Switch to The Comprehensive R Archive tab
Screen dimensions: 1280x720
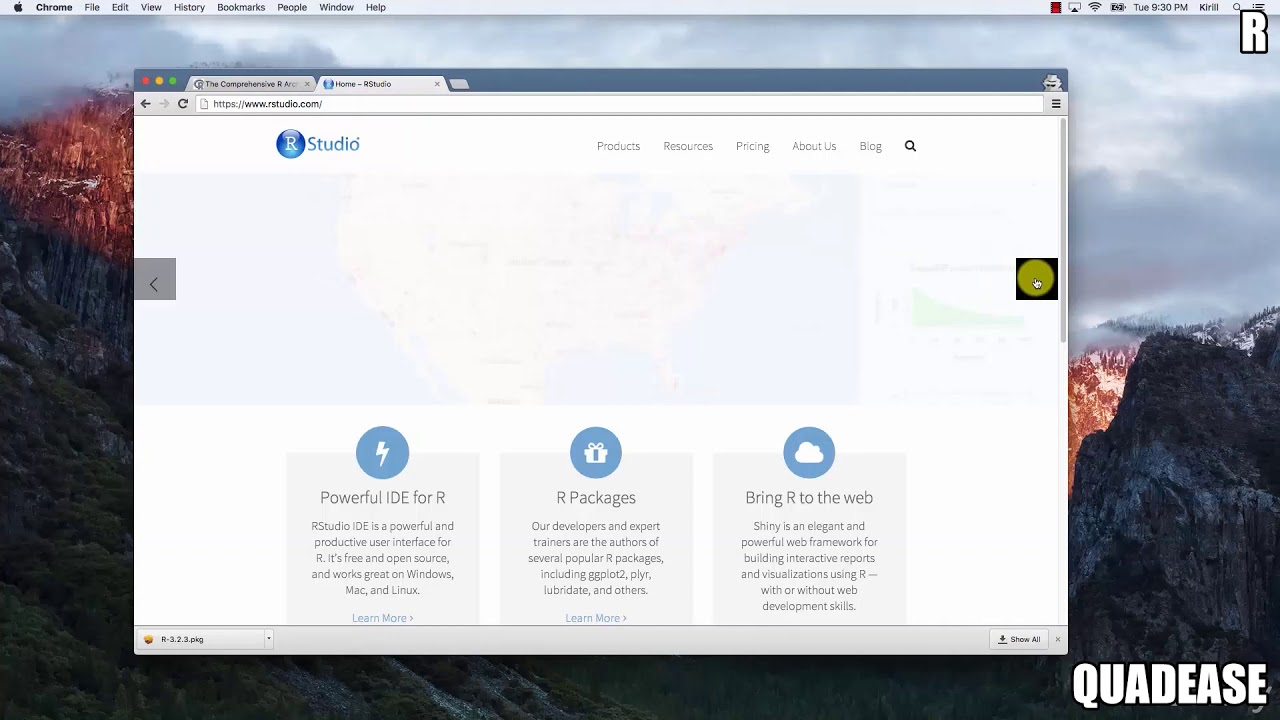(x=251, y=84)
